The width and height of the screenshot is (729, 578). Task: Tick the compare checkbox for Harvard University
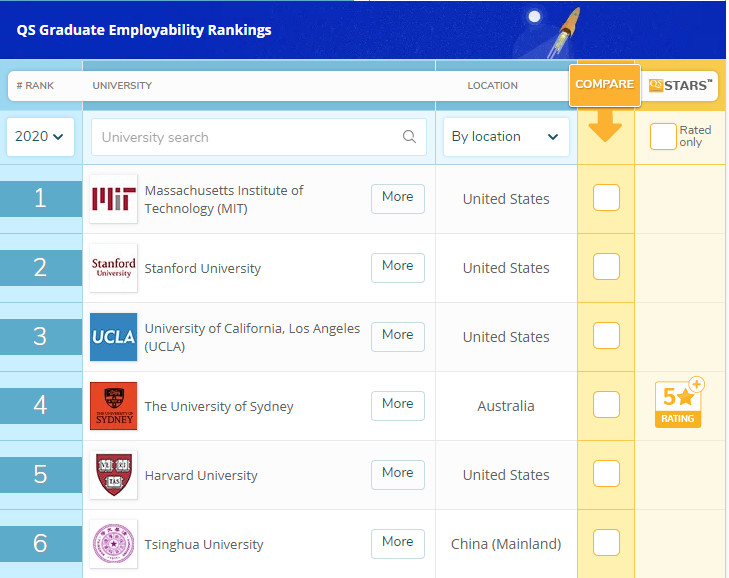606,474
